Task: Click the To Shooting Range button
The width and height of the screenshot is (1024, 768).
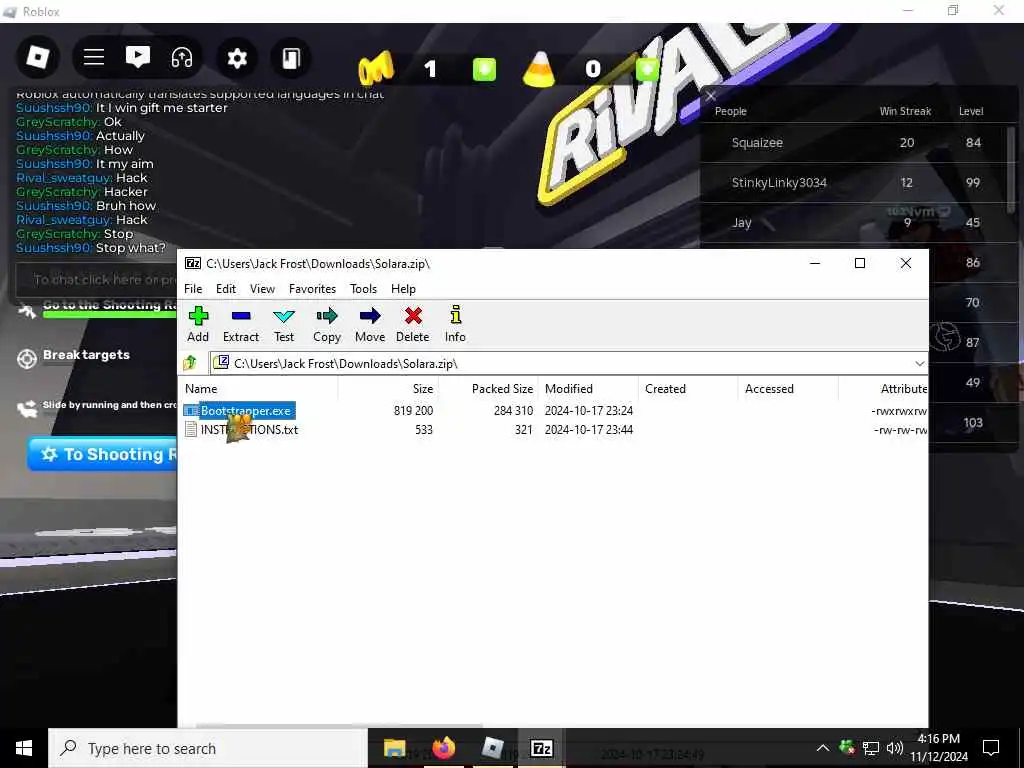Action: click(x=102, y=454)
